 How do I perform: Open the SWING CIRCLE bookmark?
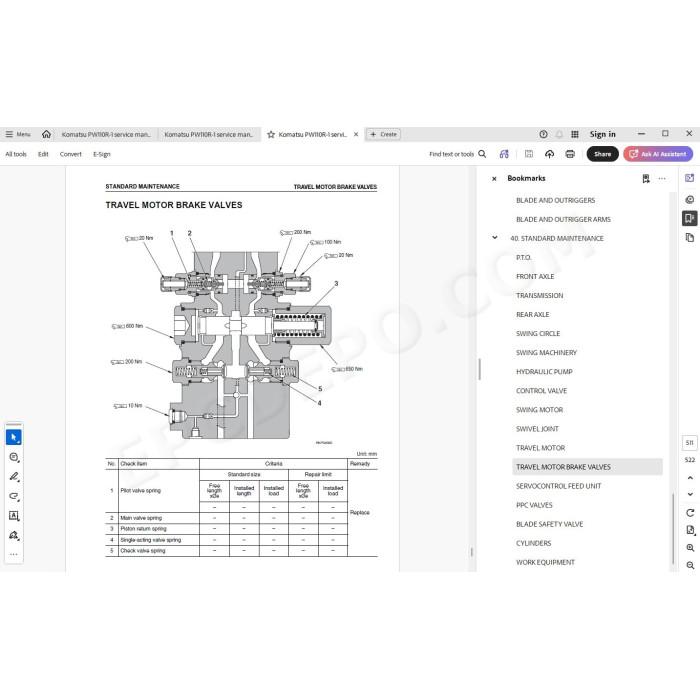coord(538,333)
